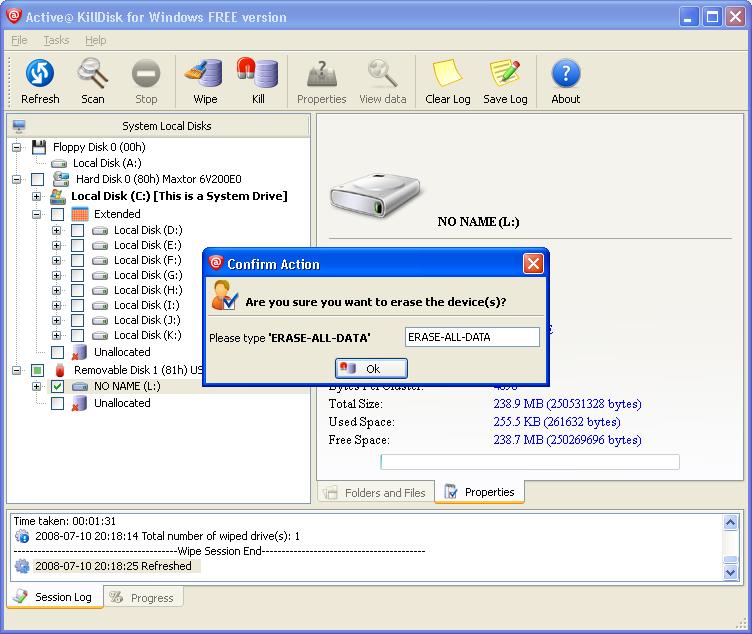Check the Local Disk (D:) checkbox
Screen dimensions: 752x634
tap(77, 231)
